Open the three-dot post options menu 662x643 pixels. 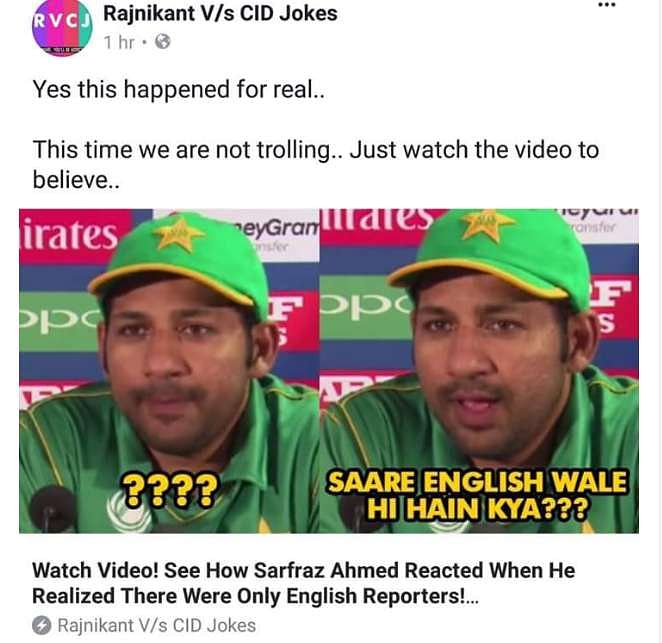607,5
